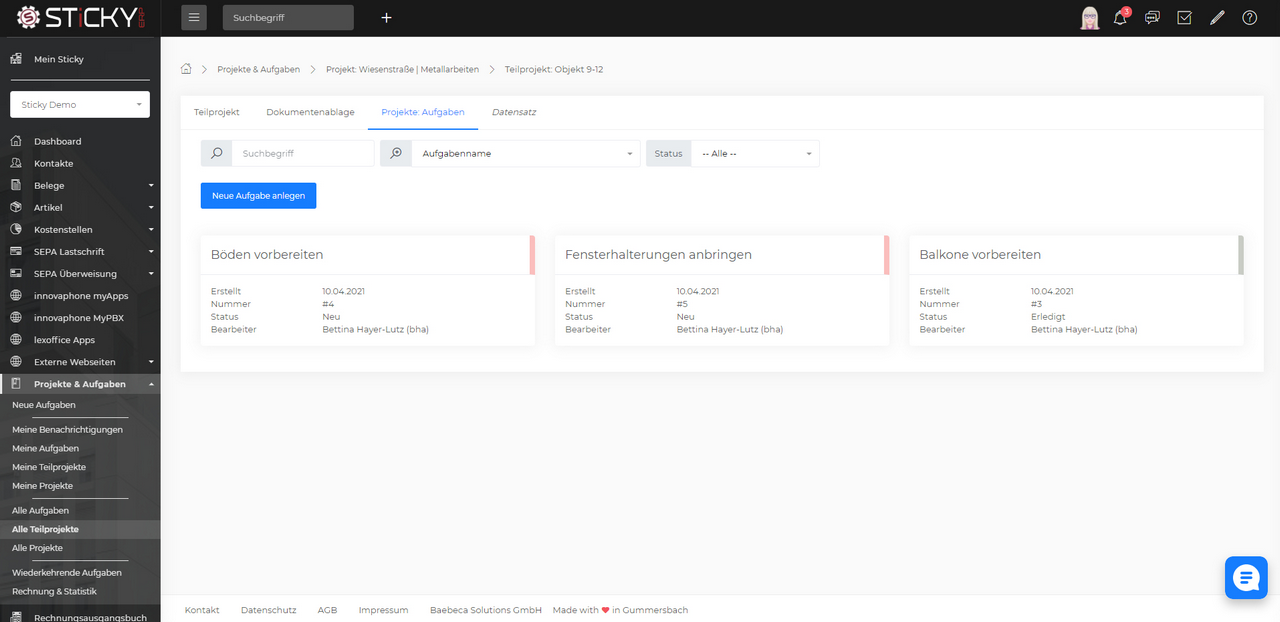1280x622 pixels.
Task: Click the red status bar on Böden vorbereiten
Action: tap(532, 254)
